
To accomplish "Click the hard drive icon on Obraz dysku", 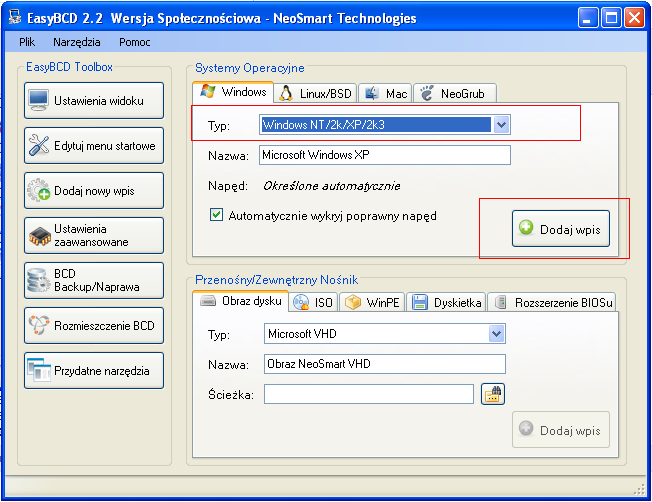I will 208,300.
